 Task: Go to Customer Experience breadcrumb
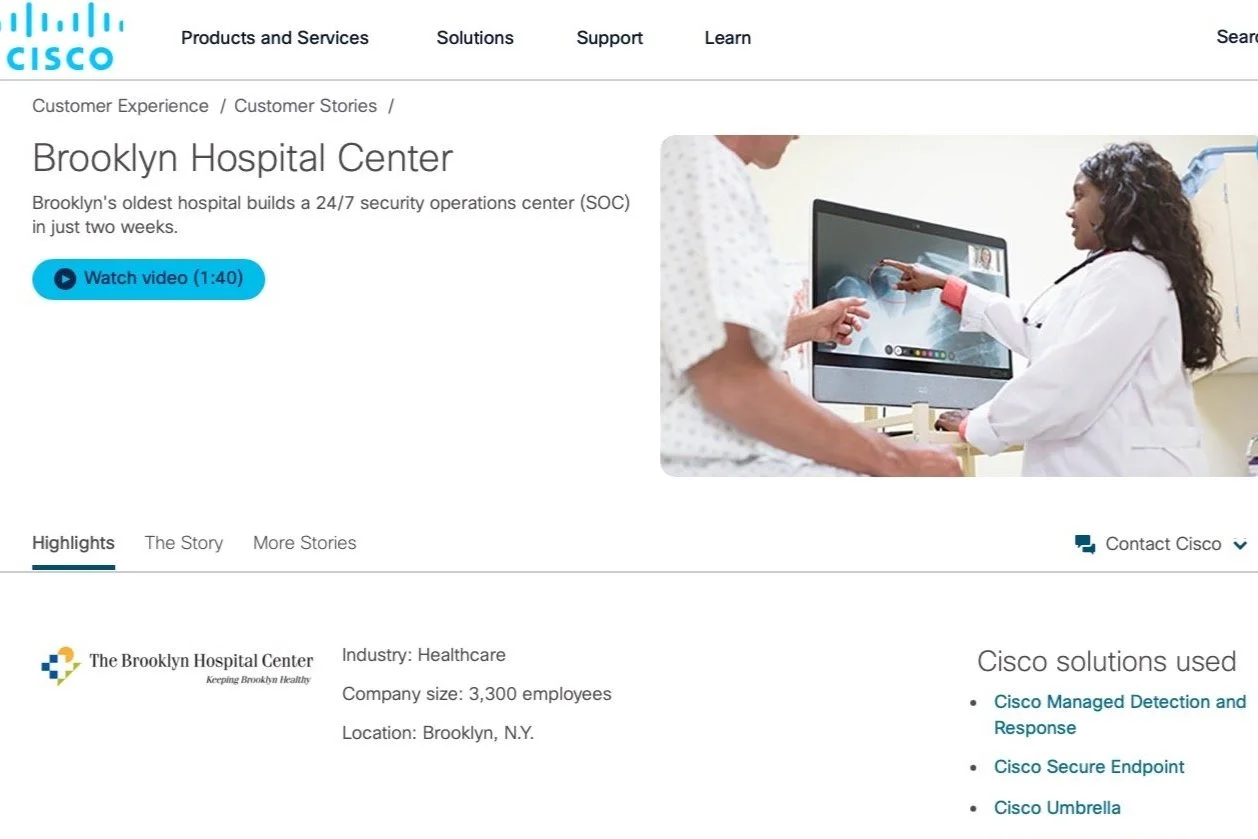pos(120,106)
